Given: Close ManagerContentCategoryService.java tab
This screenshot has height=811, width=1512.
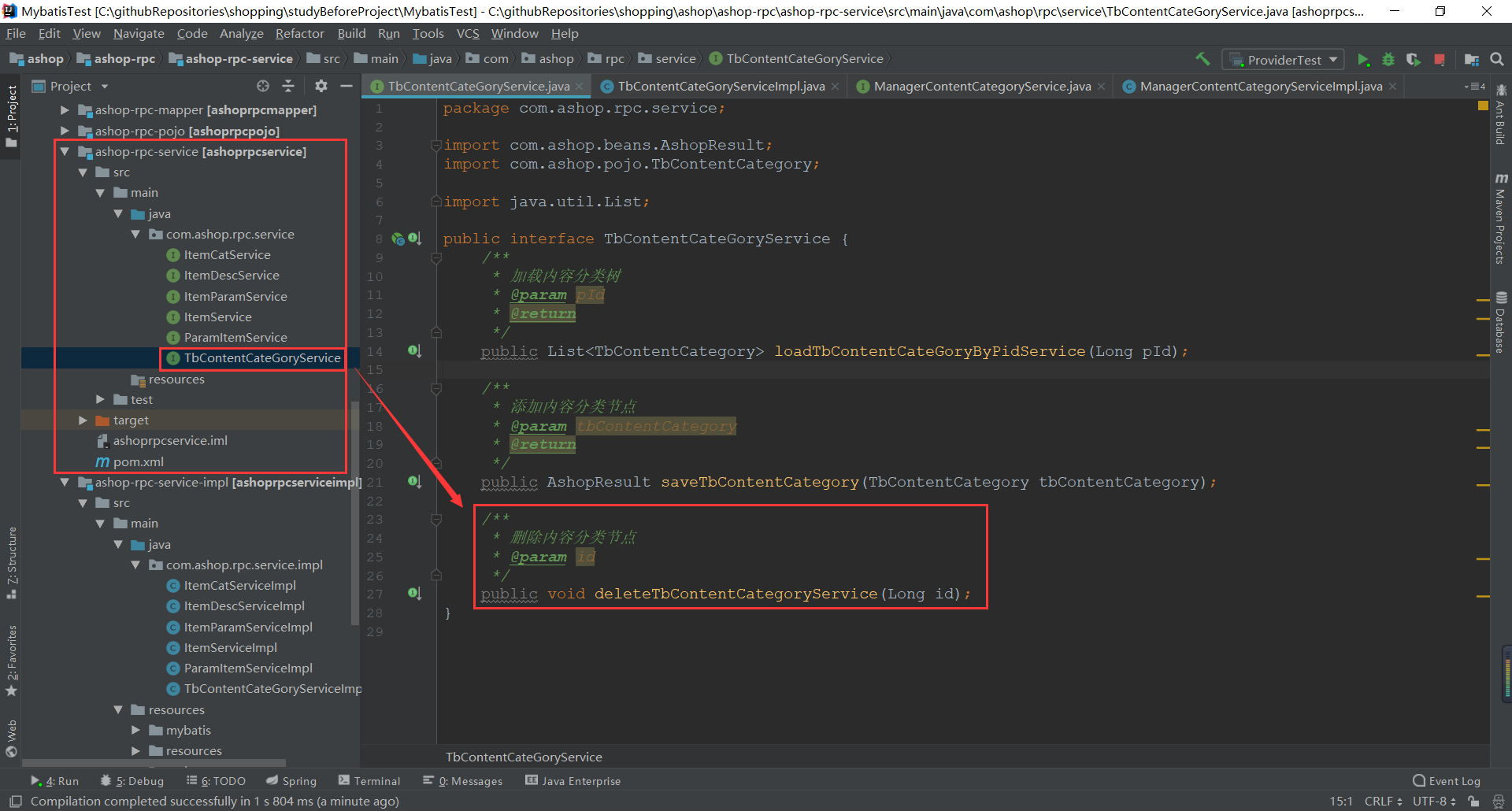Looking at the screenshot, I should [x=1101, y=87].
